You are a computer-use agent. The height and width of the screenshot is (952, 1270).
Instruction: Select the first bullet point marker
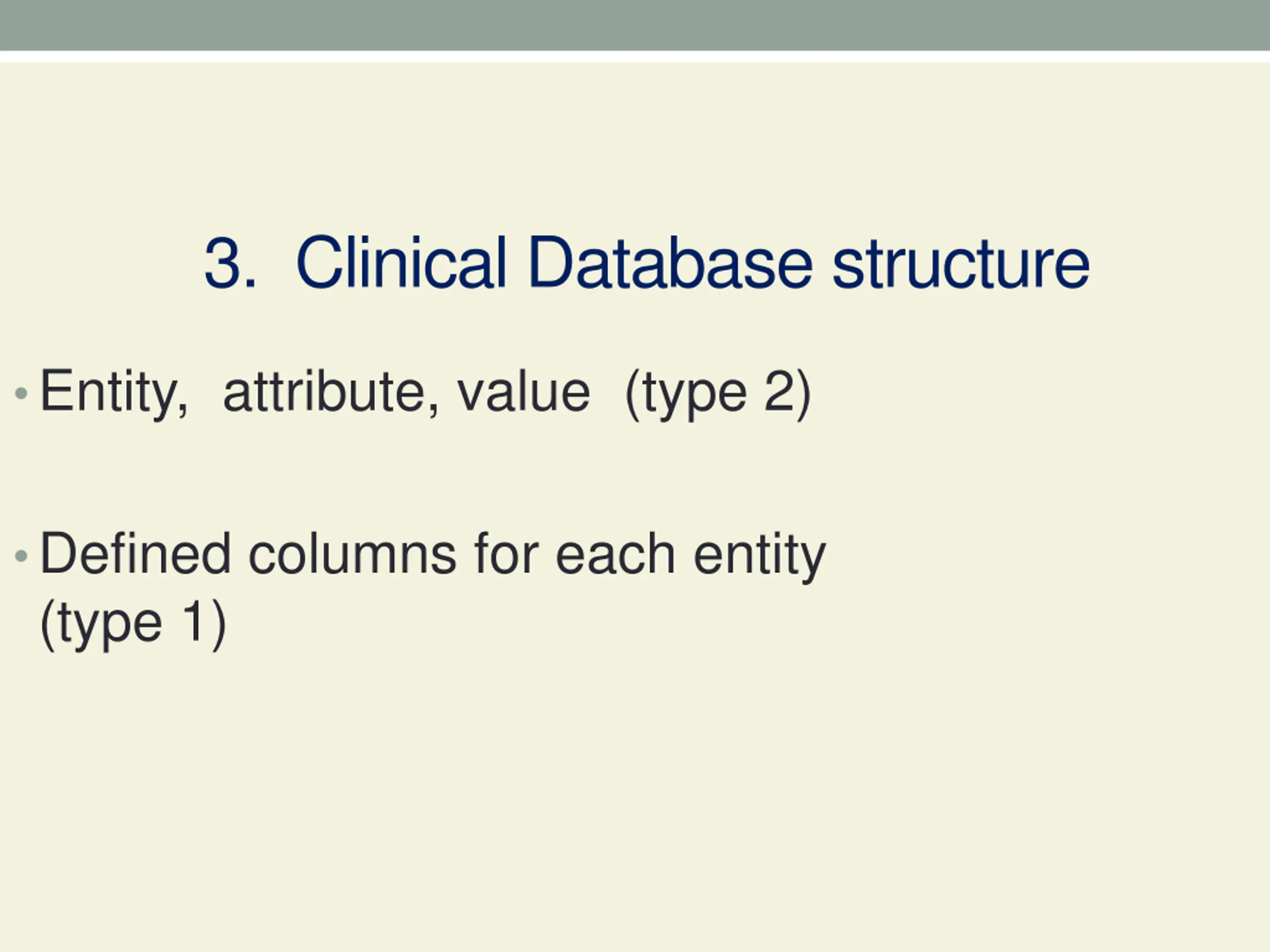[x=21, y=394]
